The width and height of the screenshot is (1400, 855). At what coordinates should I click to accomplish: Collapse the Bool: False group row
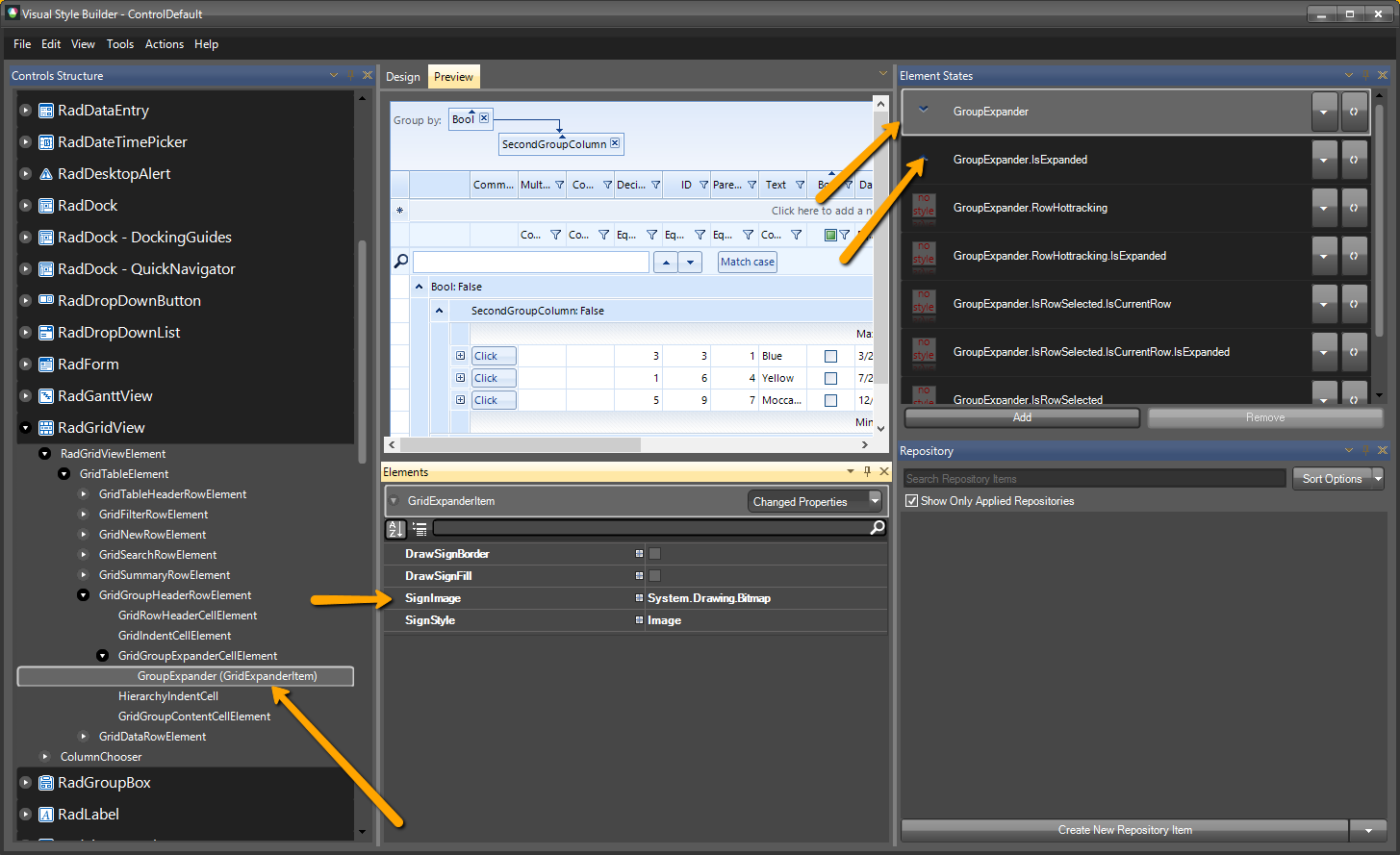pyautogui.click(x=419, y=287)
